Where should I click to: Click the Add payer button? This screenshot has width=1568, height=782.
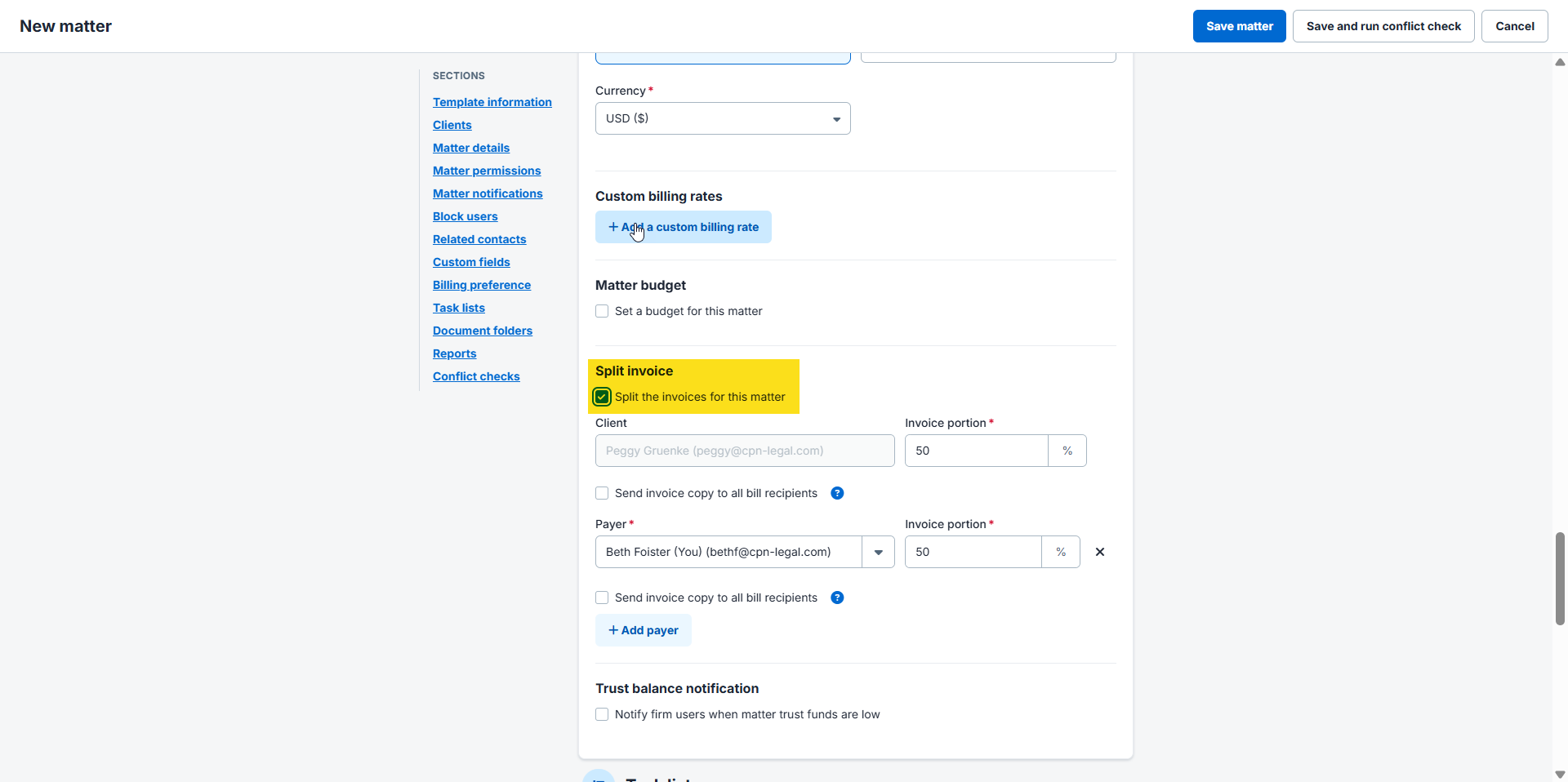tap(644, 630)
